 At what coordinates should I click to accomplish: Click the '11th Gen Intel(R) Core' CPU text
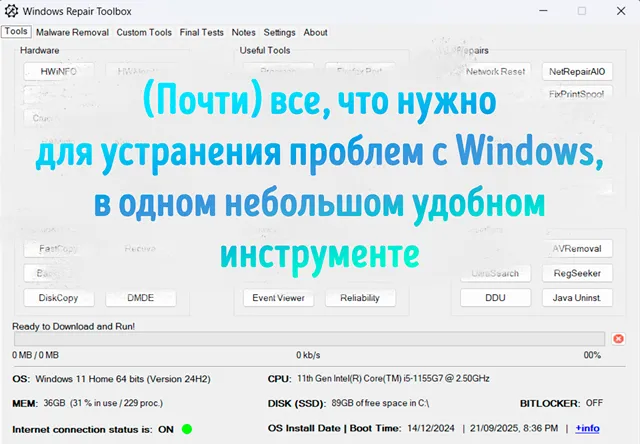coord(393,379)
